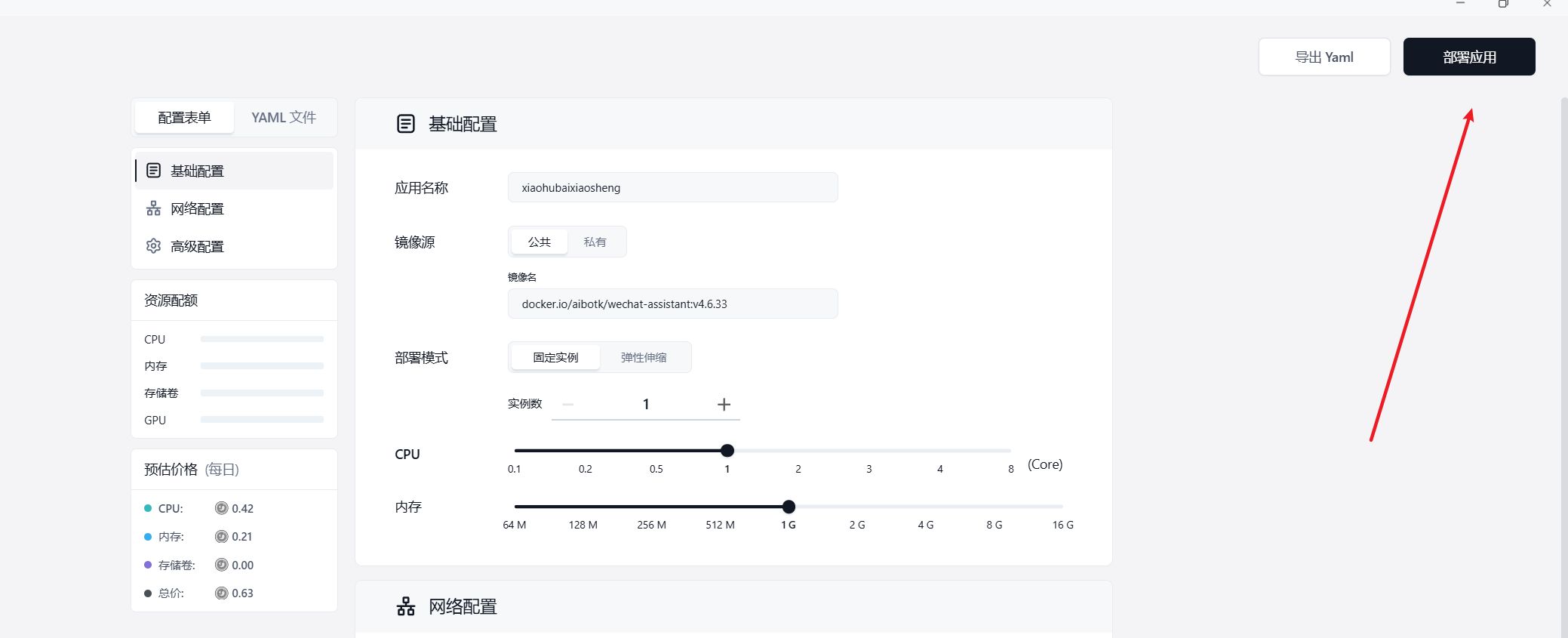Click the page vertical scrollbar

[x=1563, y=367]
